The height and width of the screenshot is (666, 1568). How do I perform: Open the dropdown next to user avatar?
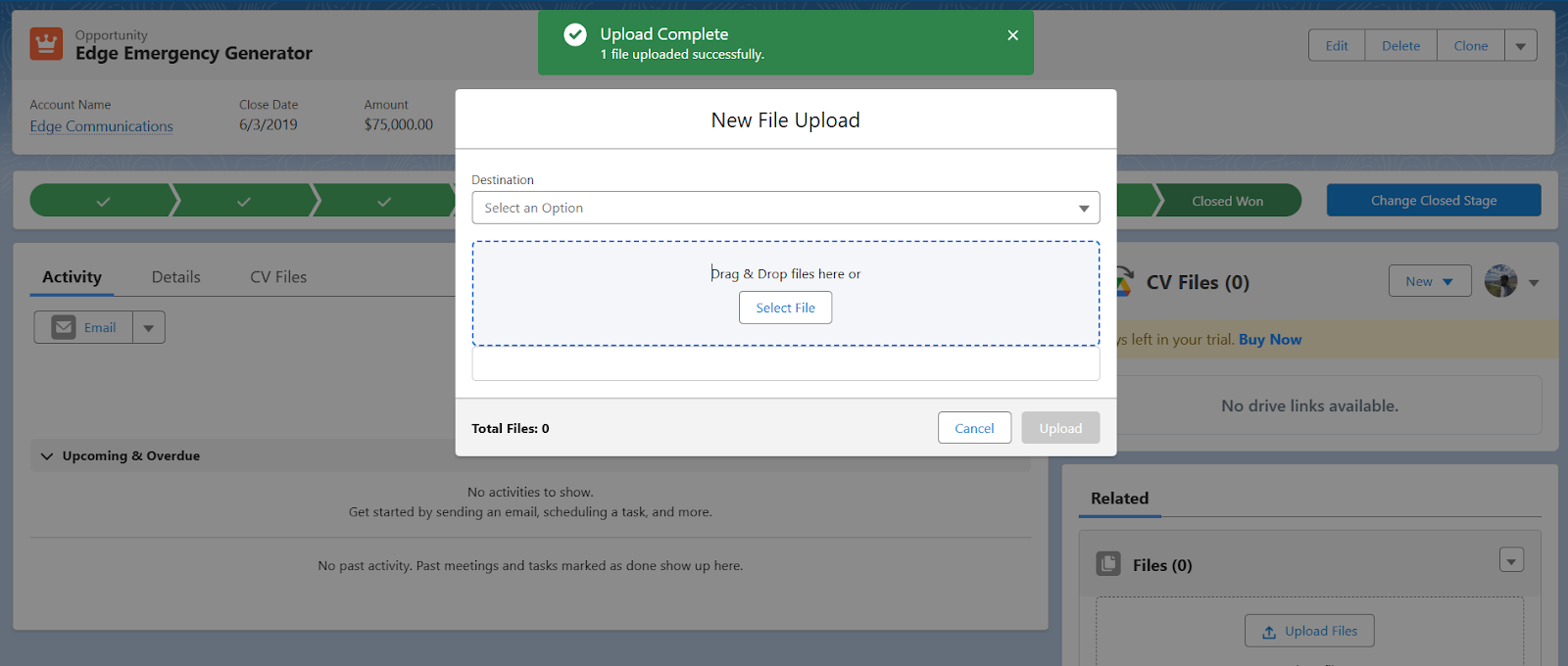[x=1534, y=282]
